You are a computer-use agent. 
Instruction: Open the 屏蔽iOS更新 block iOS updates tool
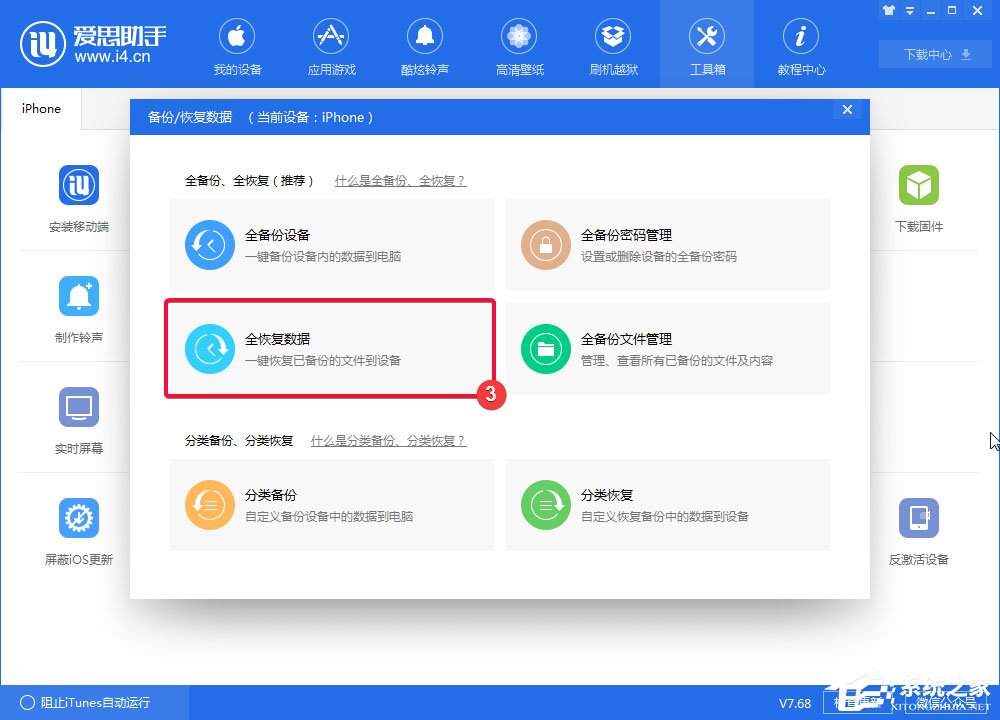pos(78,529)
